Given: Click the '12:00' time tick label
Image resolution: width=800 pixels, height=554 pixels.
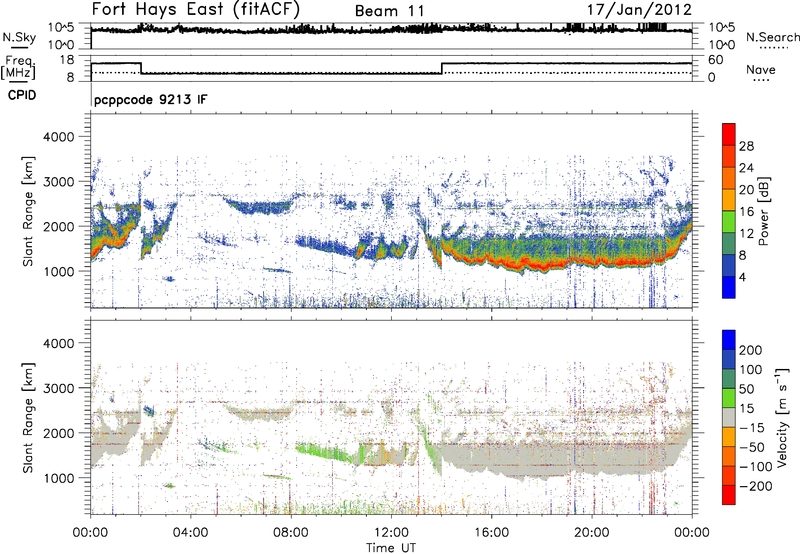Looking at the screenshot, I should 391,533.
